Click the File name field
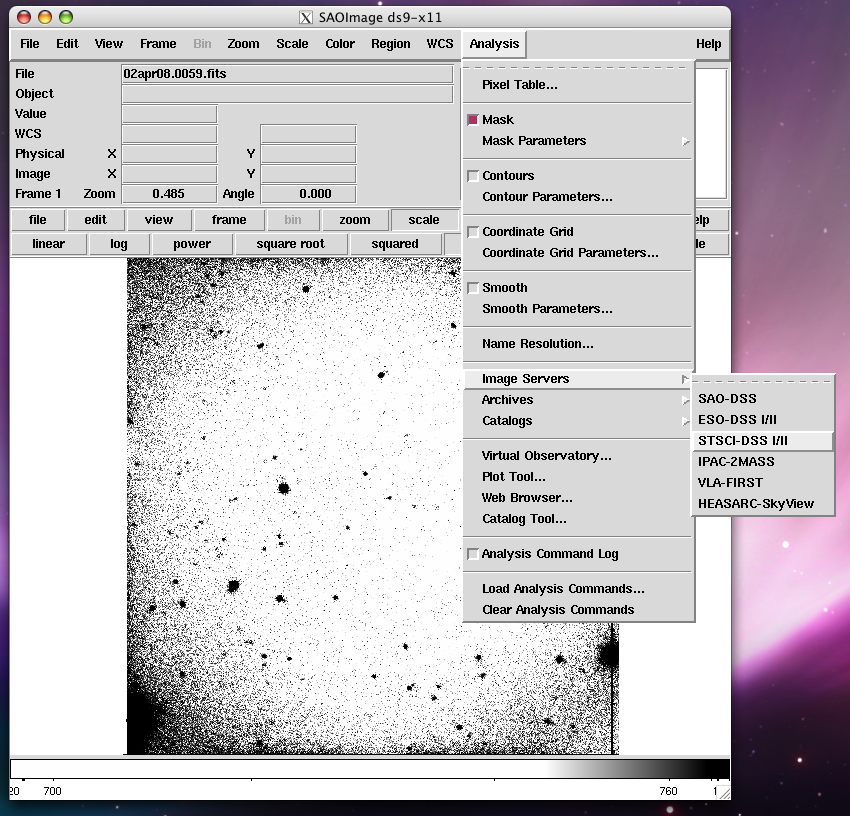Viewport: 850px width, 816px height. pos(287,74)
